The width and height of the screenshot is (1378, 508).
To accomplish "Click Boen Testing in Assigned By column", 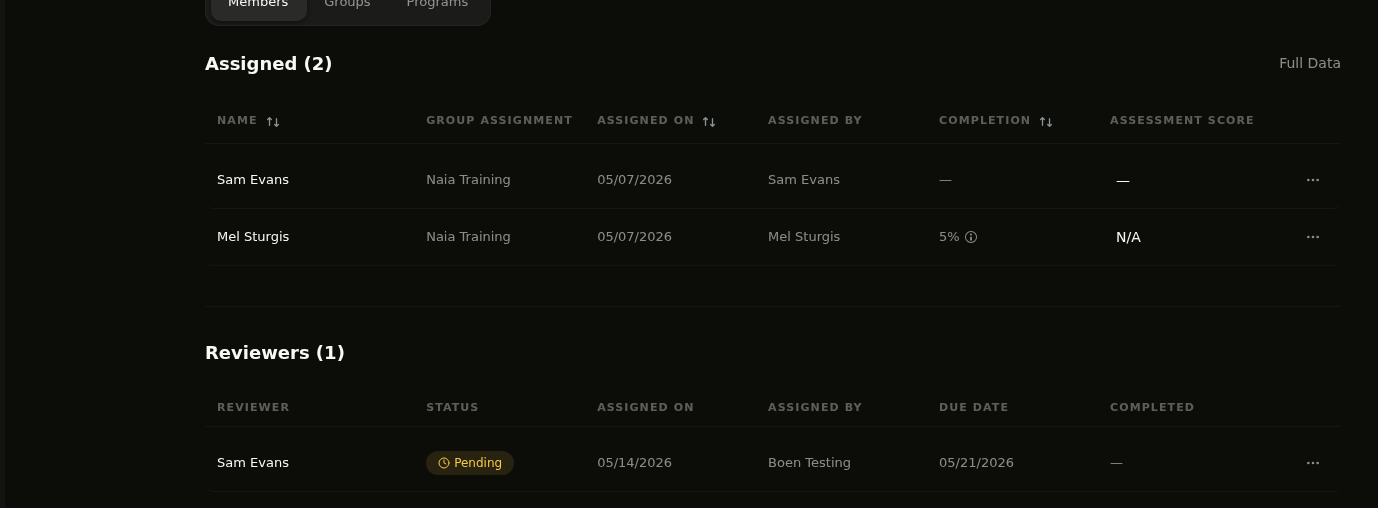I will [x=809, y=463].
